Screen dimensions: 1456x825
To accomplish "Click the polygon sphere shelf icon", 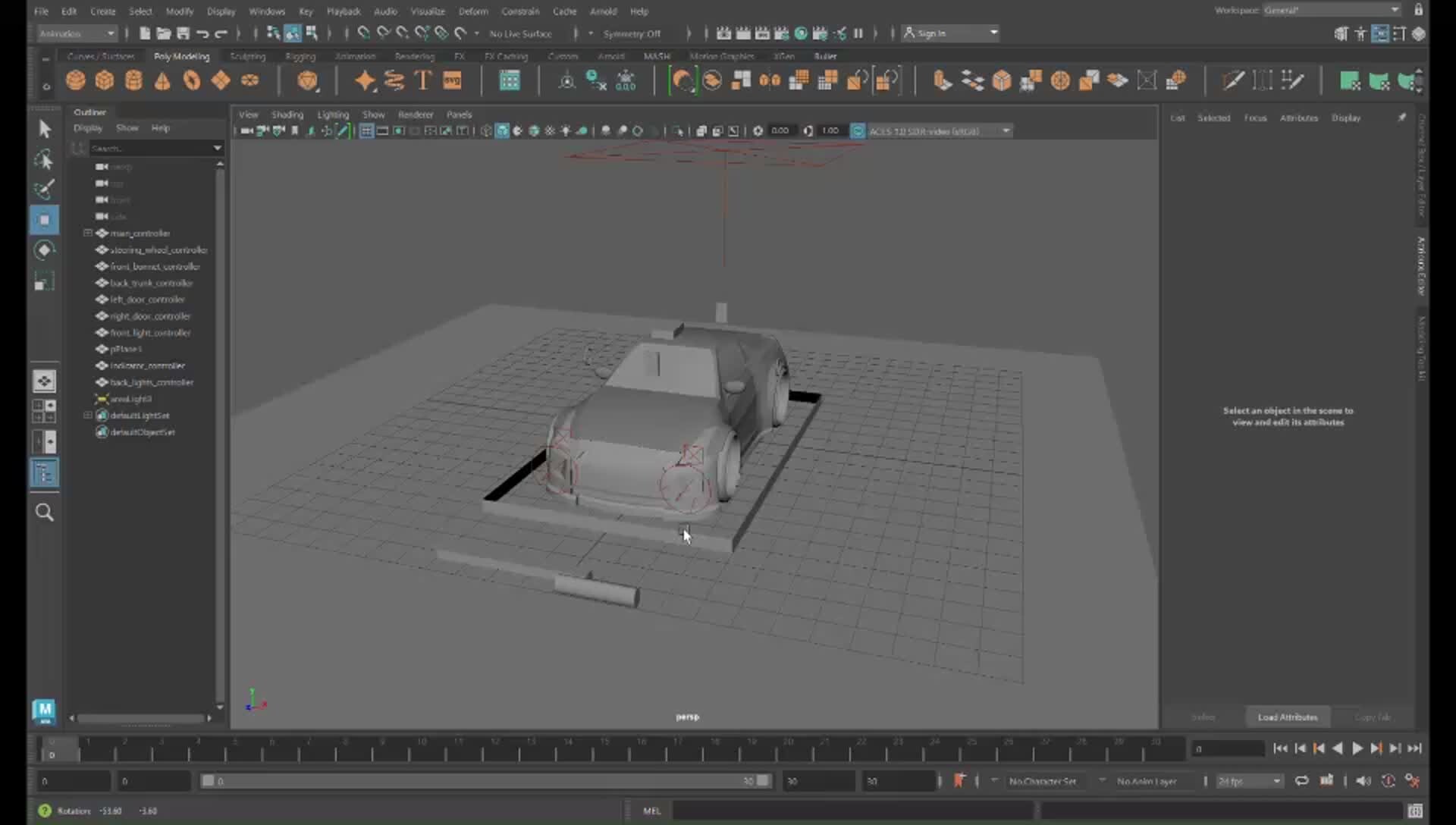I will click(x=75, y=80).
